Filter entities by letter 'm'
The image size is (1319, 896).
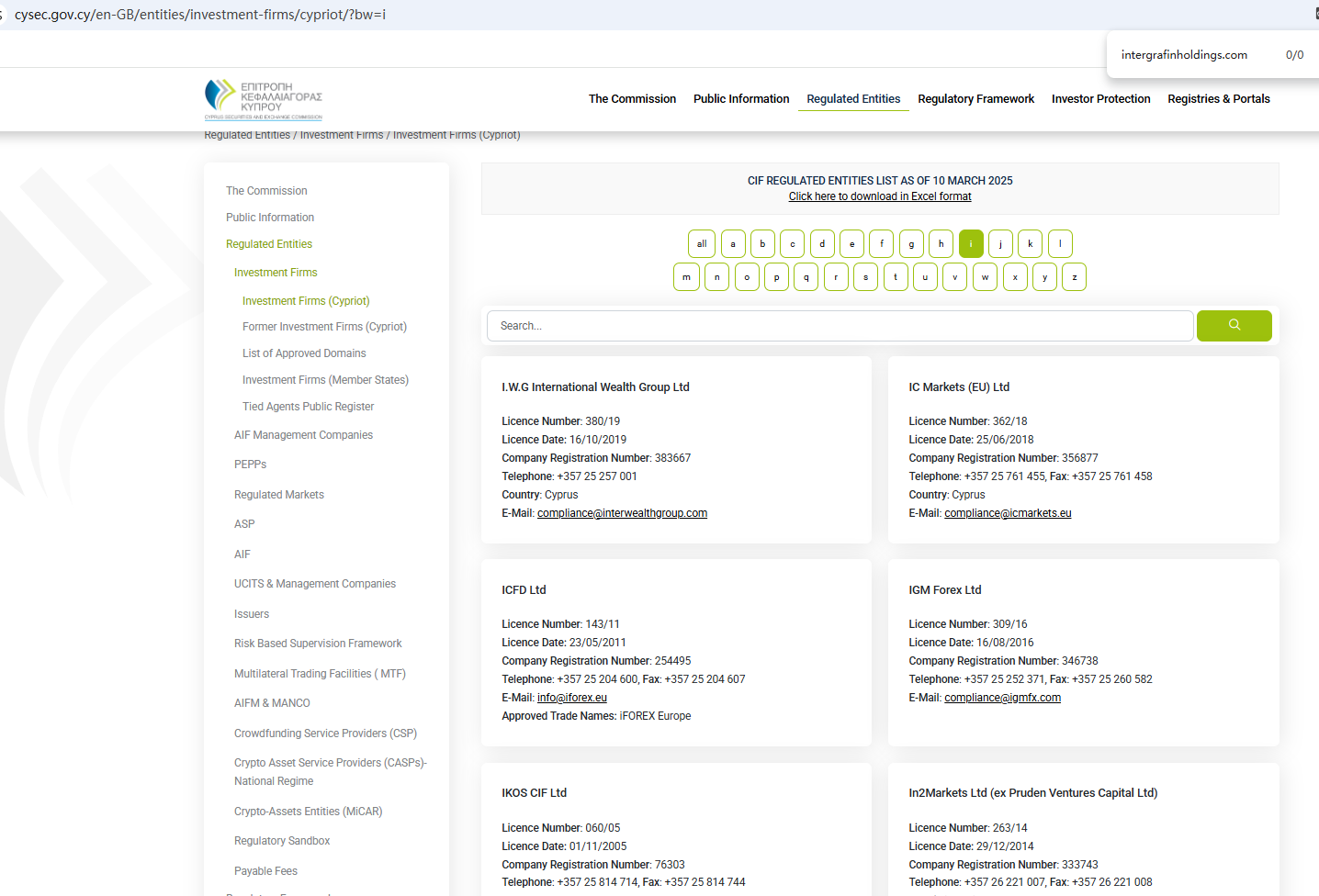686,276
